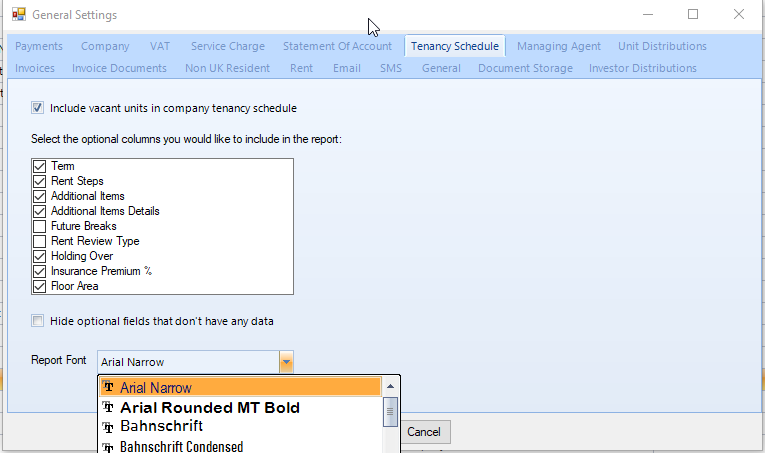The width and height of the screenshot is (765, 453).
Task: Select the Arial Narrow font entry
Action: point(241,387)
